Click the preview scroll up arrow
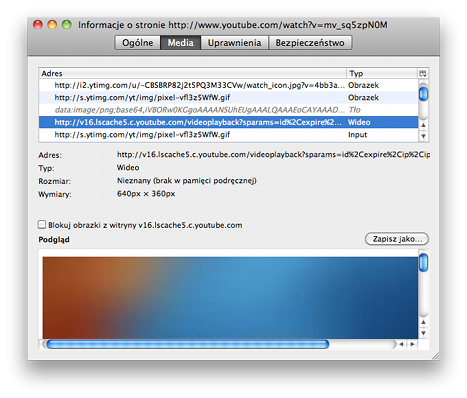 (423, 322)
